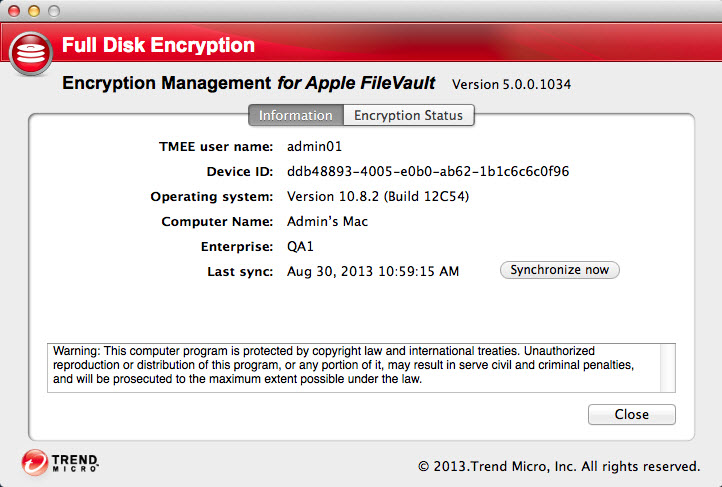This screenshot has width=722, height=487.
Task: Click the Operating system version value
Action: 377,196
